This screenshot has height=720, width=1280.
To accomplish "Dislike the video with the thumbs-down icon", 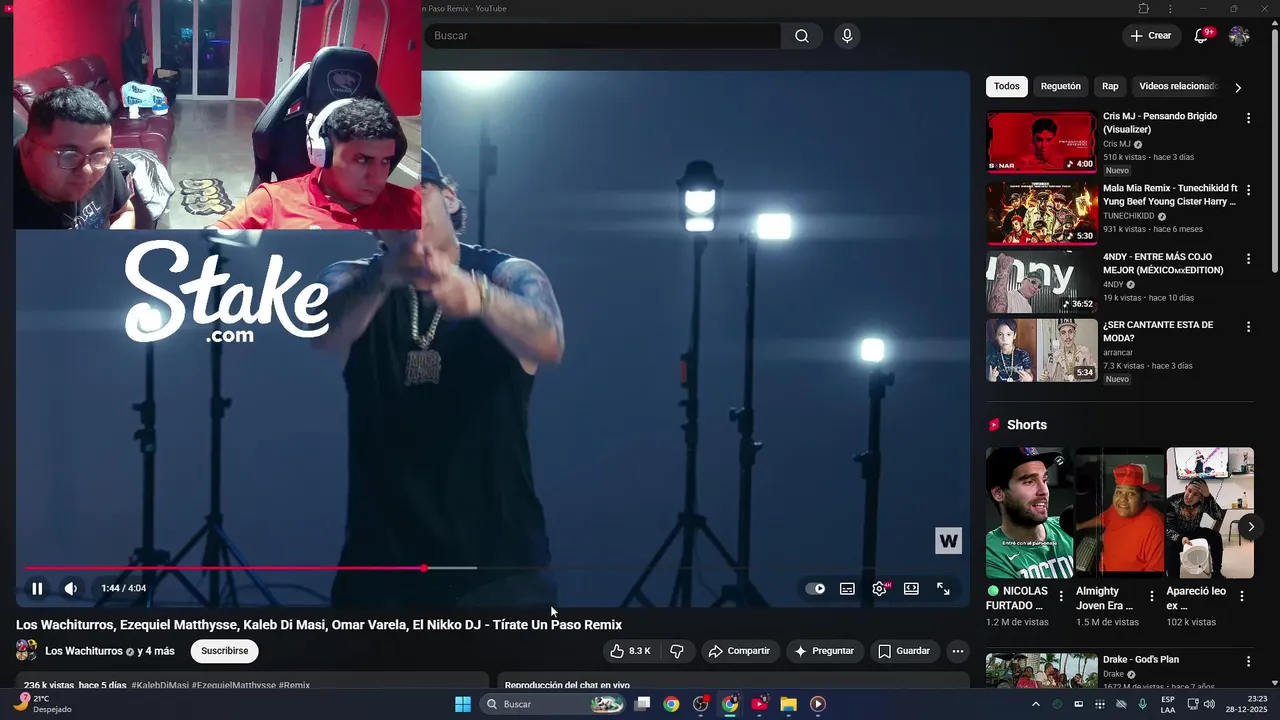I will (677, 651).
